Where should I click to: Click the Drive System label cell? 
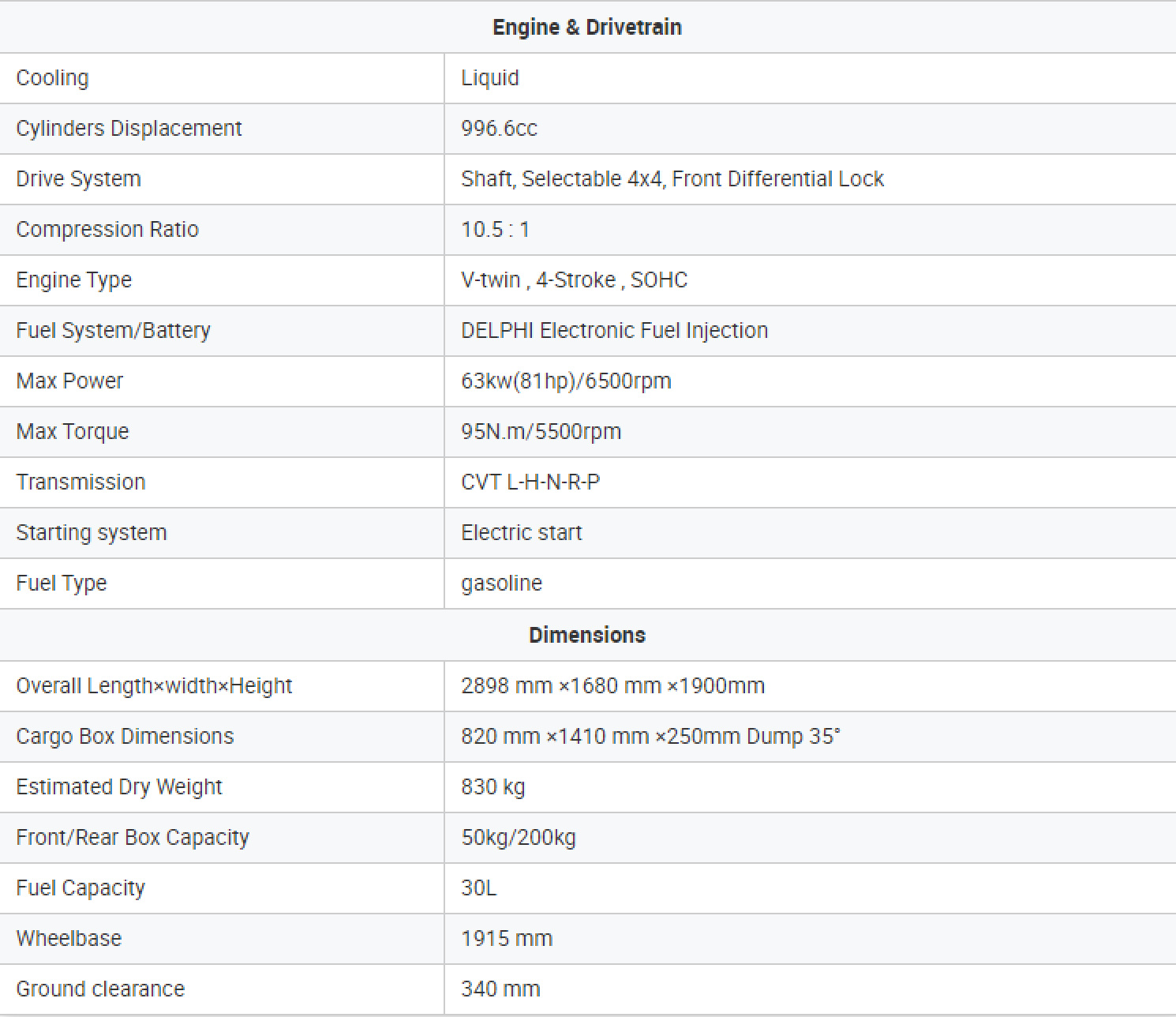[79, 179]
